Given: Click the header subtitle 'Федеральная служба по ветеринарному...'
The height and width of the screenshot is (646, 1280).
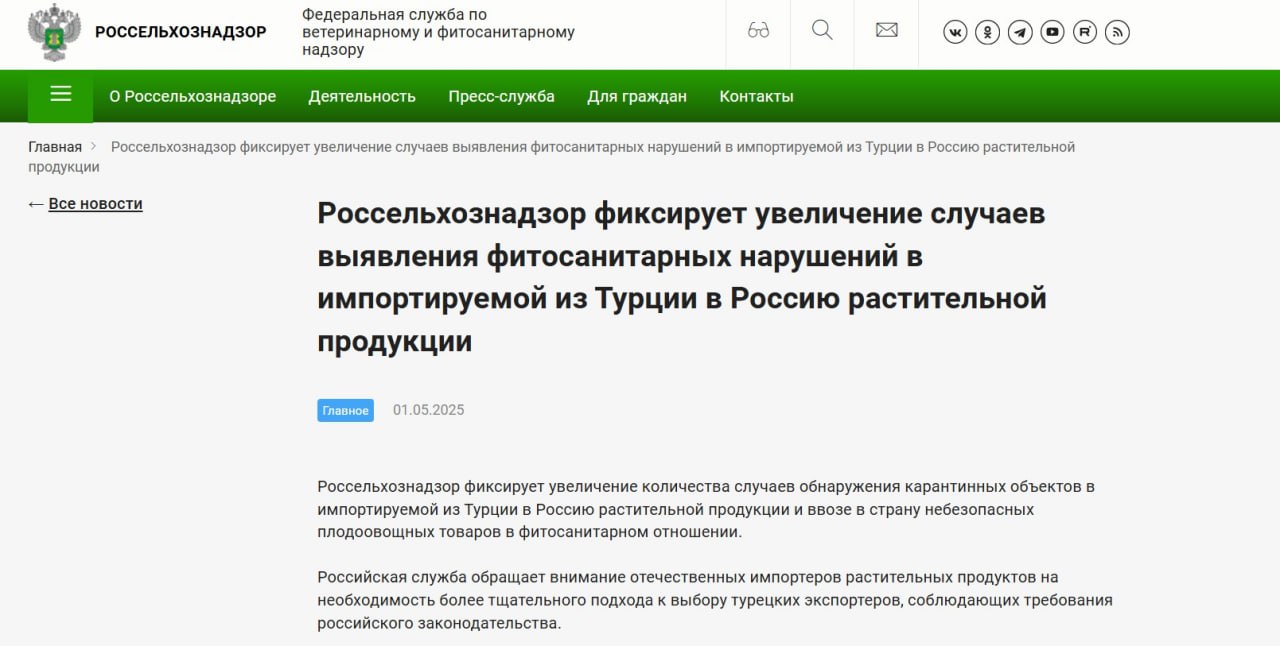Looking at the screenshot, I should click(438, 32).
